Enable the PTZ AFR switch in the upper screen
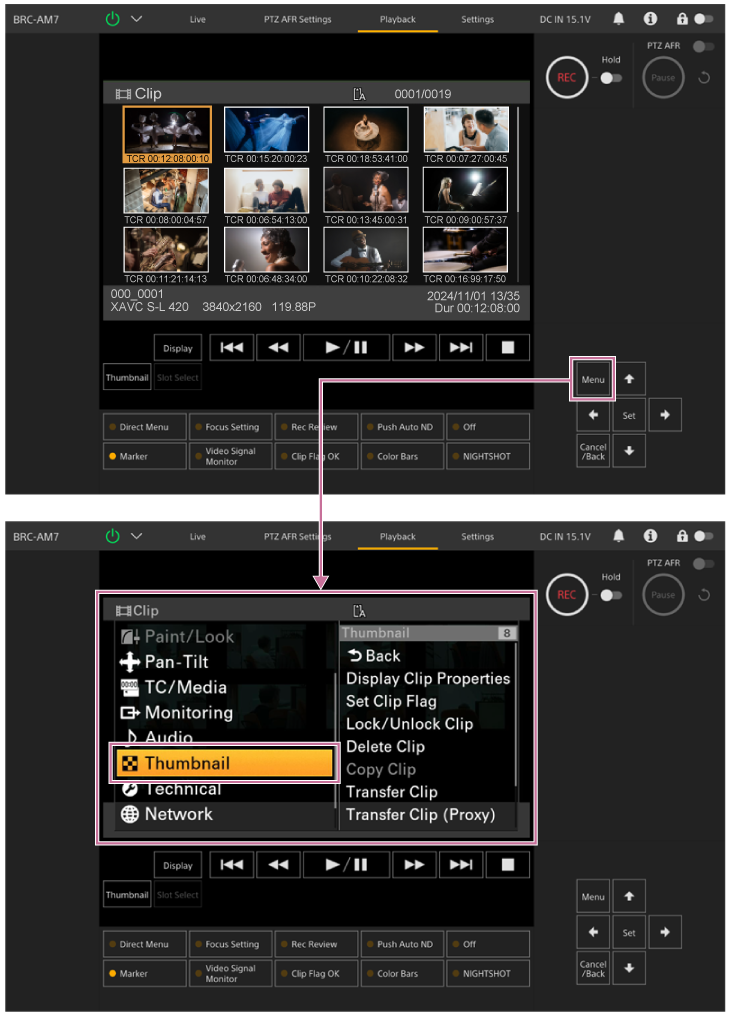 [x=708, y=46]
